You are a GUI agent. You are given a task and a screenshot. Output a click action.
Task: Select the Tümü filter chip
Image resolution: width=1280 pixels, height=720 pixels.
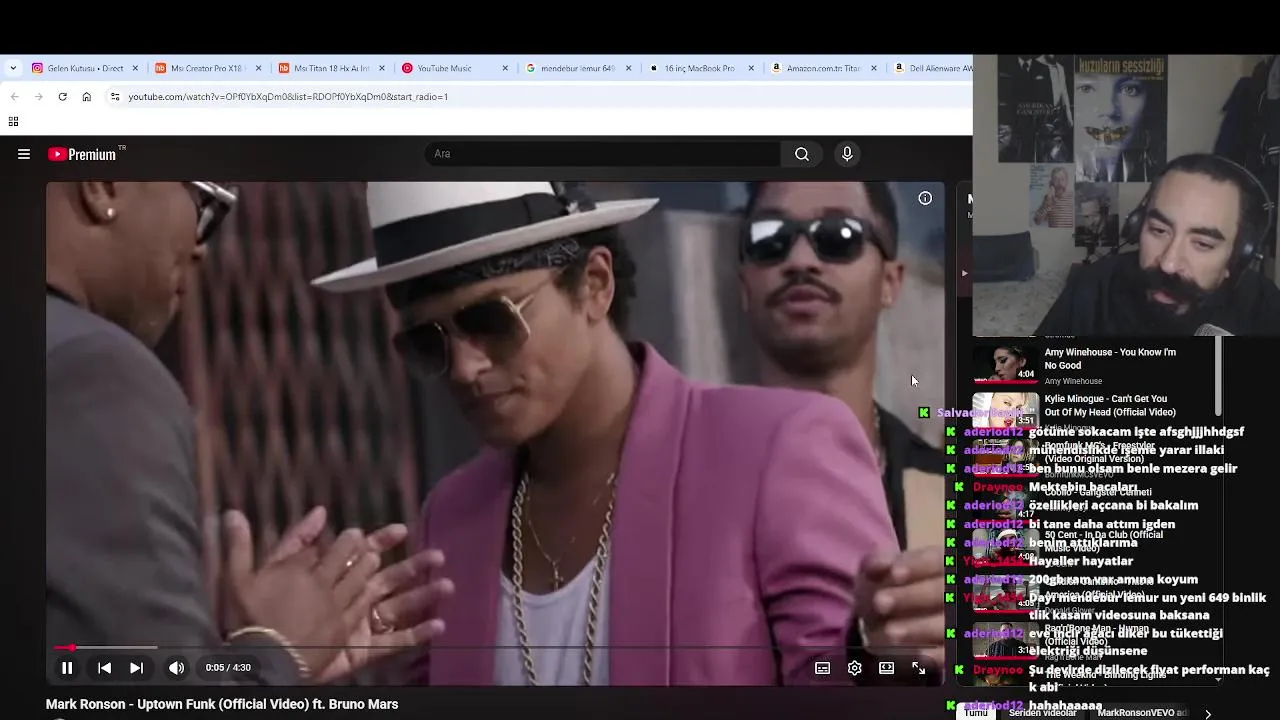tap(976, 713)
